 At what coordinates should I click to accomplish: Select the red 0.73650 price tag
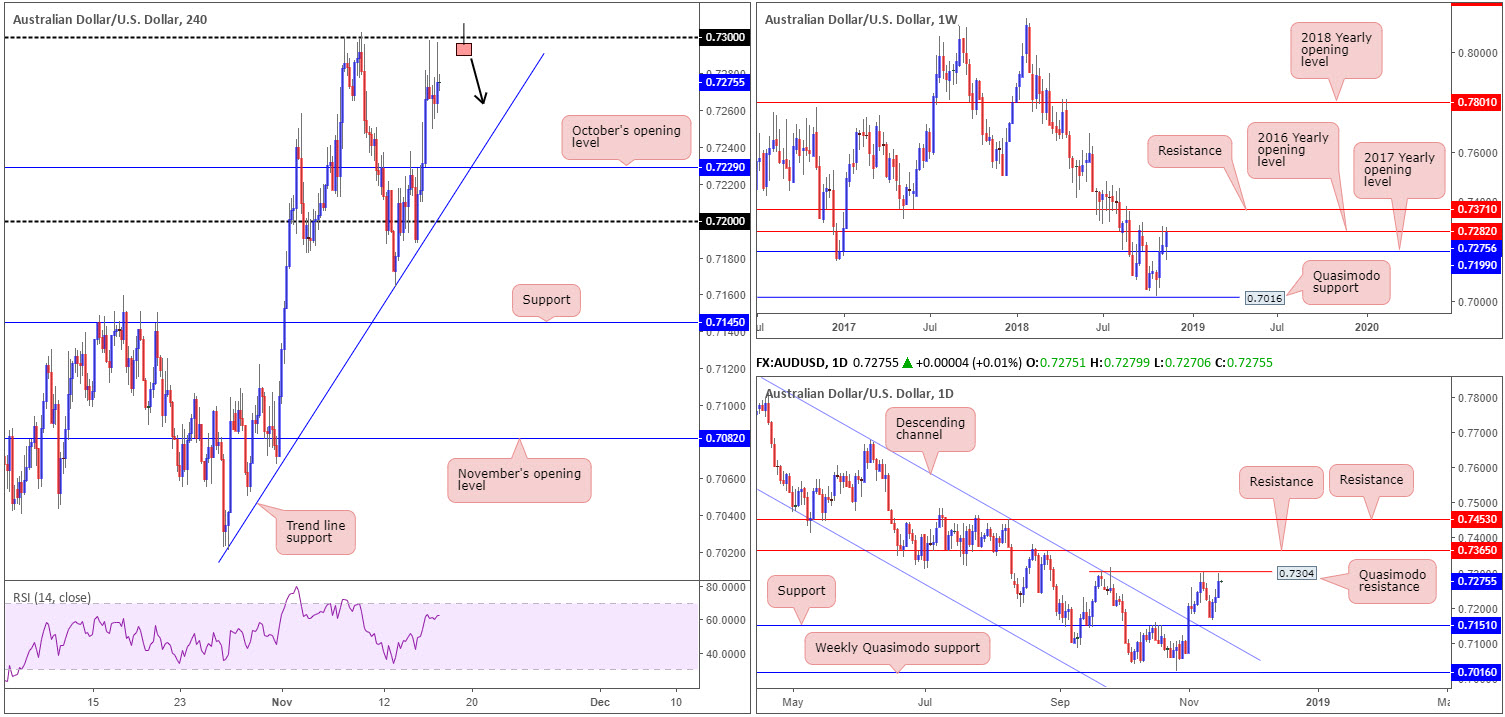(x=1477, y=550)
